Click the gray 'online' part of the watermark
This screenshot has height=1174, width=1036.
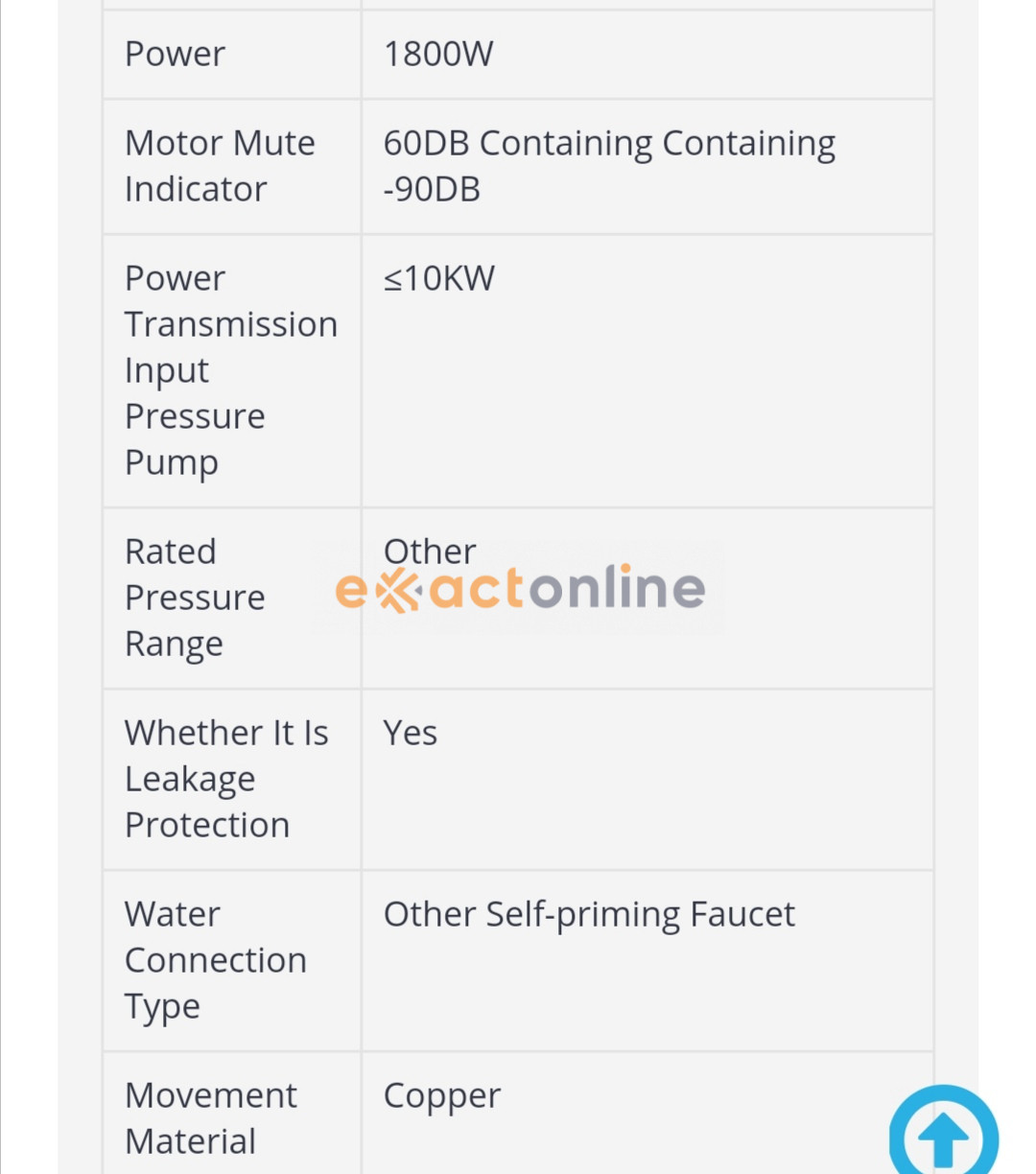pyautogui.click(x=618, y=587)
